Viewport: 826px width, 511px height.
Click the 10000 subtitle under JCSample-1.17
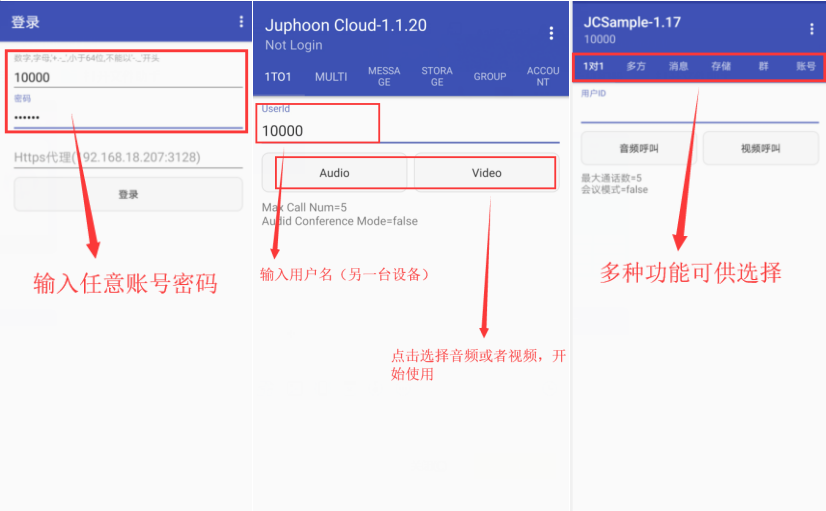(599, 39)
